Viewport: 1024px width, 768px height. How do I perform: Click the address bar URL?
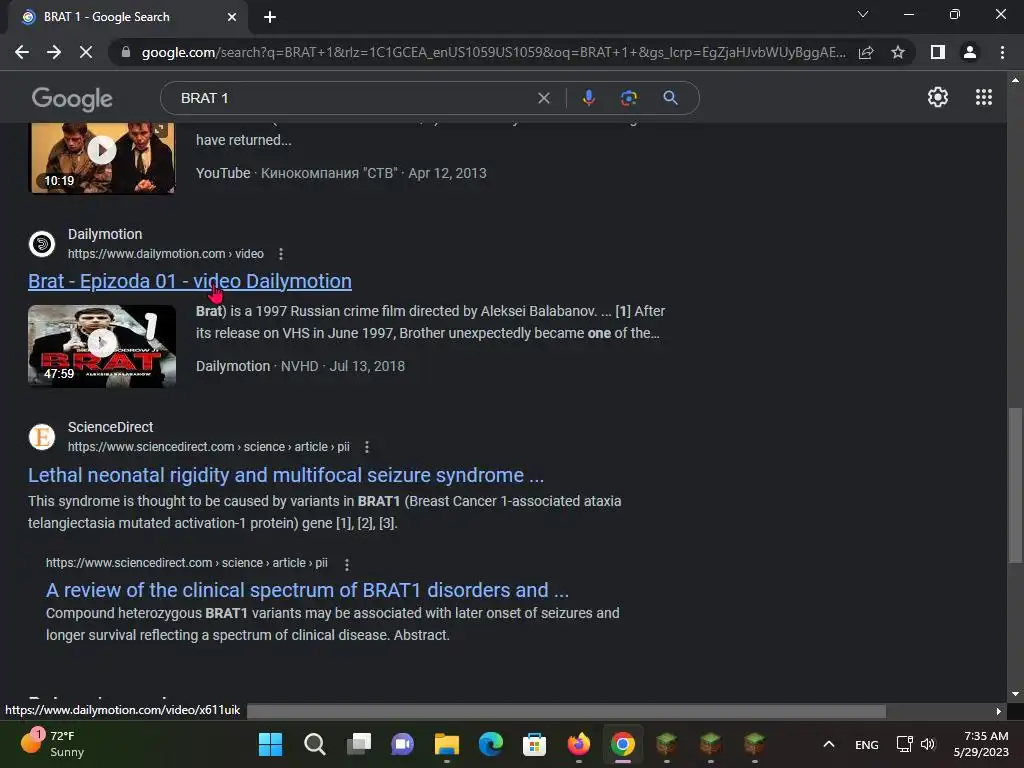coord(493,52)
